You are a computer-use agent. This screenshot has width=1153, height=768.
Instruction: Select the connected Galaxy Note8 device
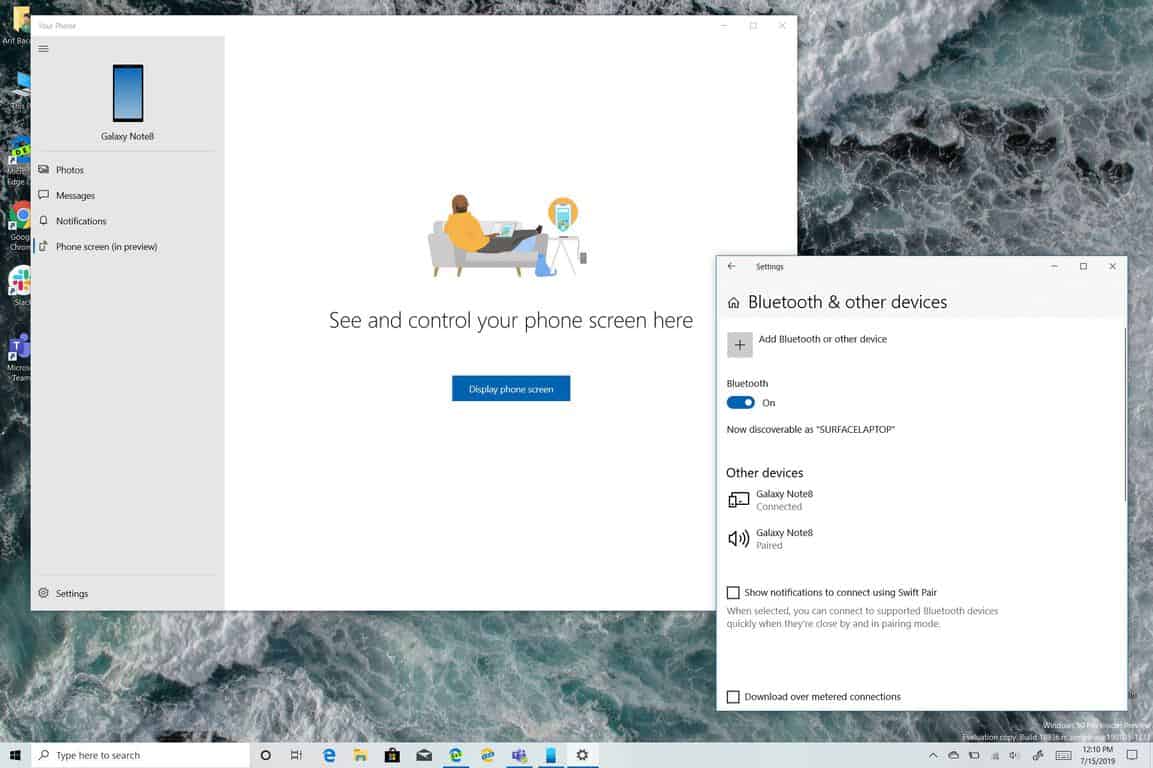(x=784, y=500)
